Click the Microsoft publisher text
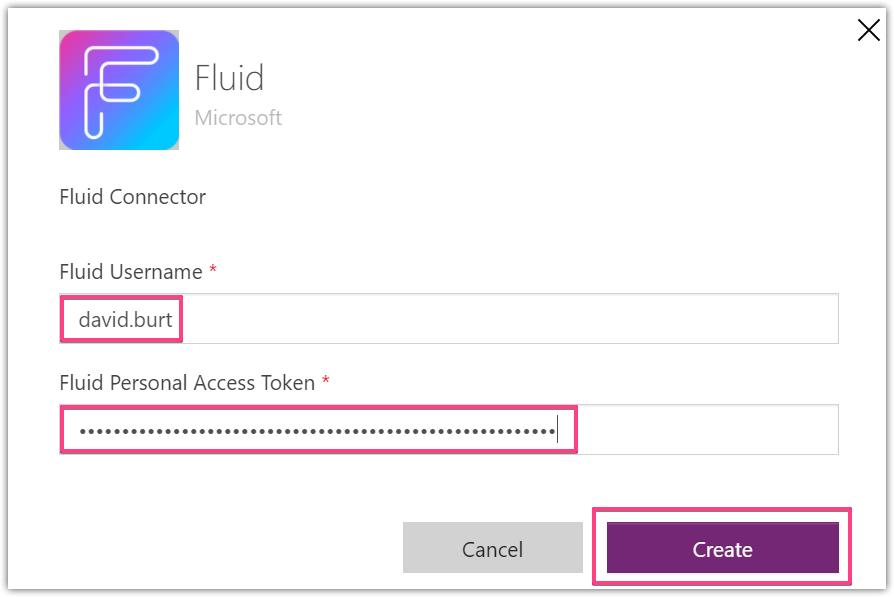894x597 pixels. coord(238,118)
